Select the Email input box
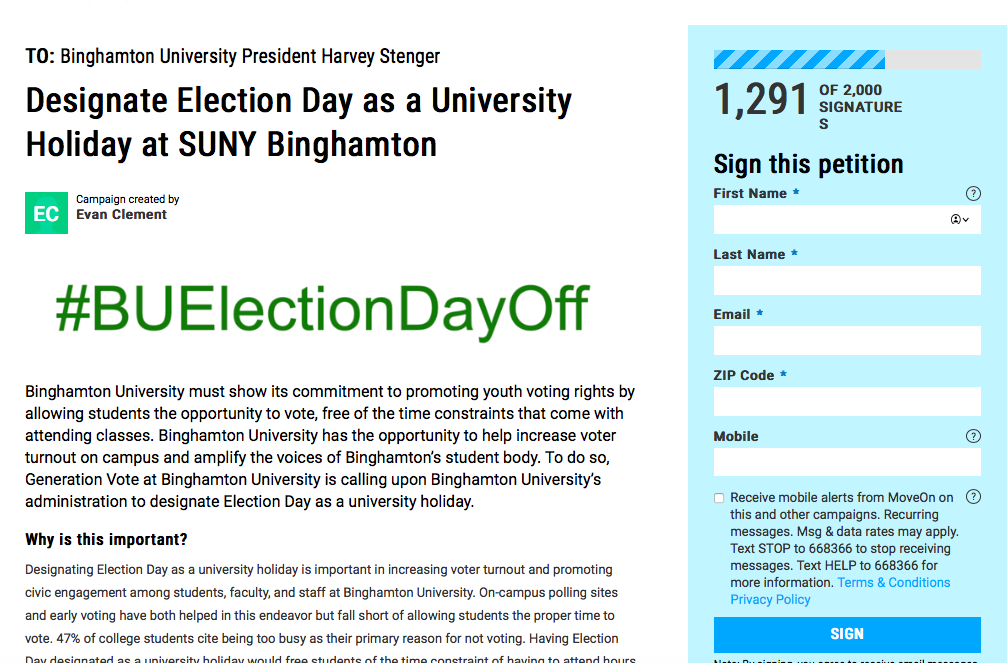1008x663 pixels. click(847, 341)
